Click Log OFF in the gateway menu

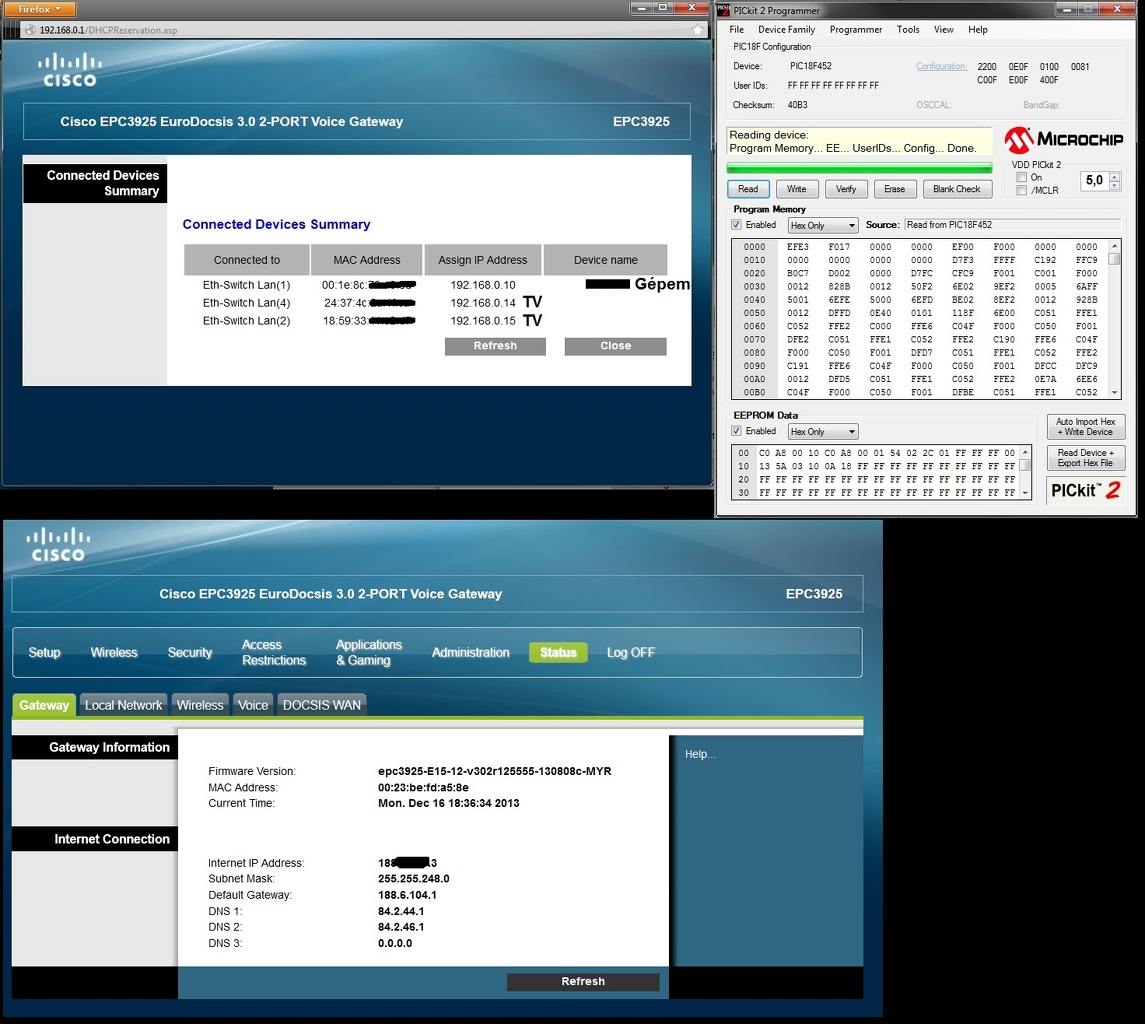[x=631, y=653]
